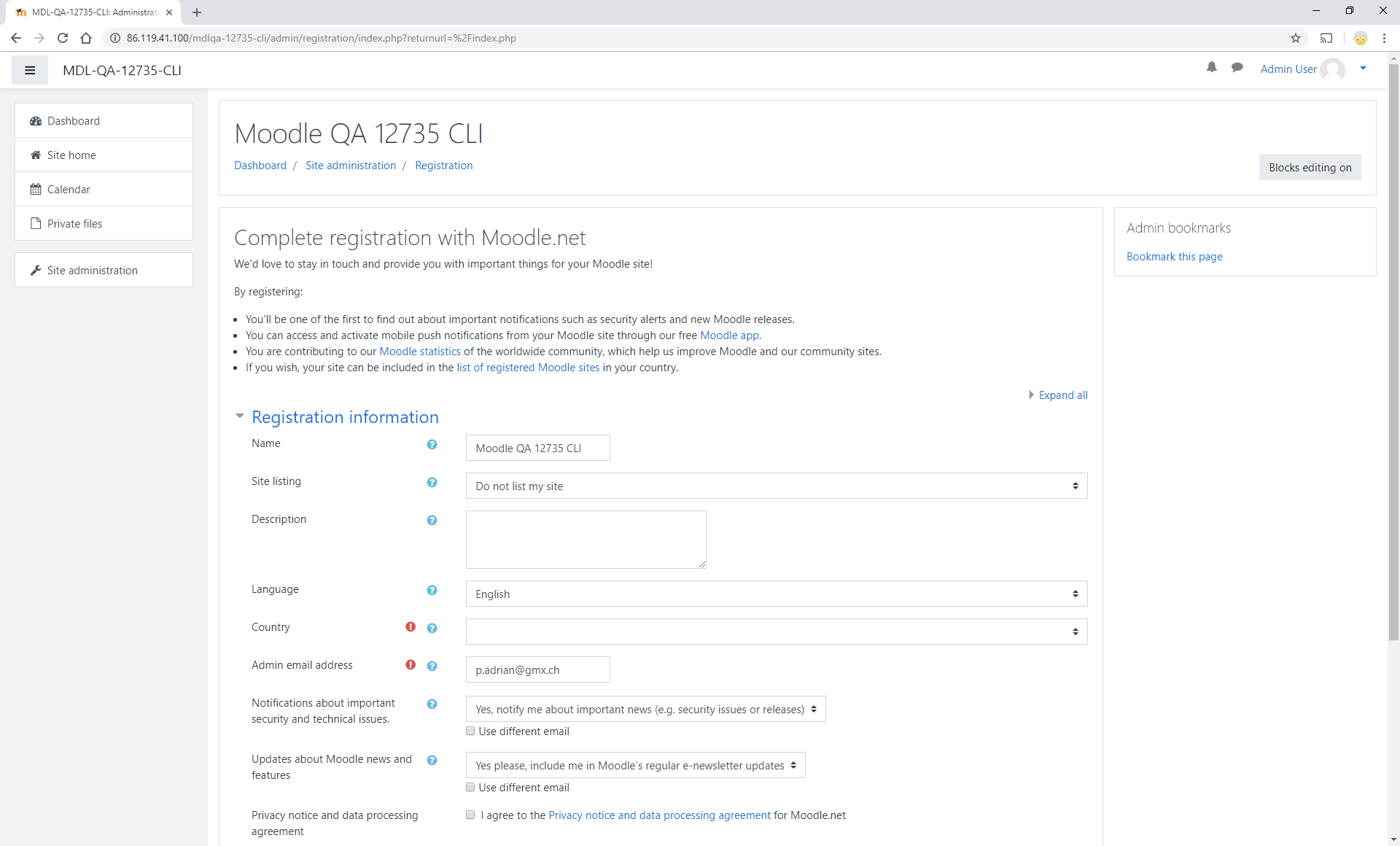Check Use different email under security notifications
The height and width of the screenshot is (846, 1400).
coord(470,731)
